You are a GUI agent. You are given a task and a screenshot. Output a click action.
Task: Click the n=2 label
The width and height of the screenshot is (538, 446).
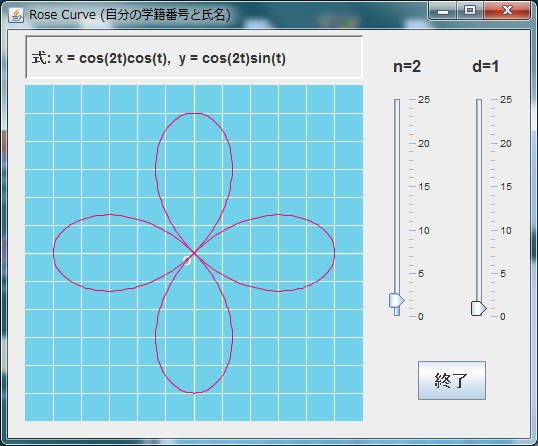407,67
